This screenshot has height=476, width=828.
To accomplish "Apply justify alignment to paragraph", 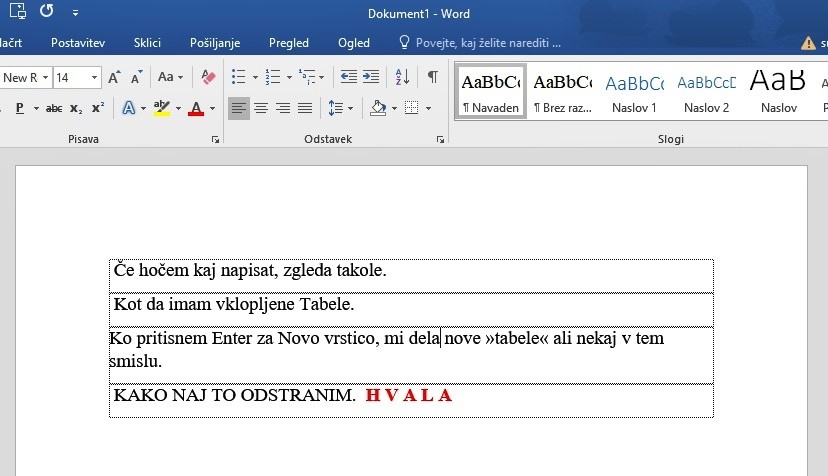I will pyautogui.click(x=305, y=108).
